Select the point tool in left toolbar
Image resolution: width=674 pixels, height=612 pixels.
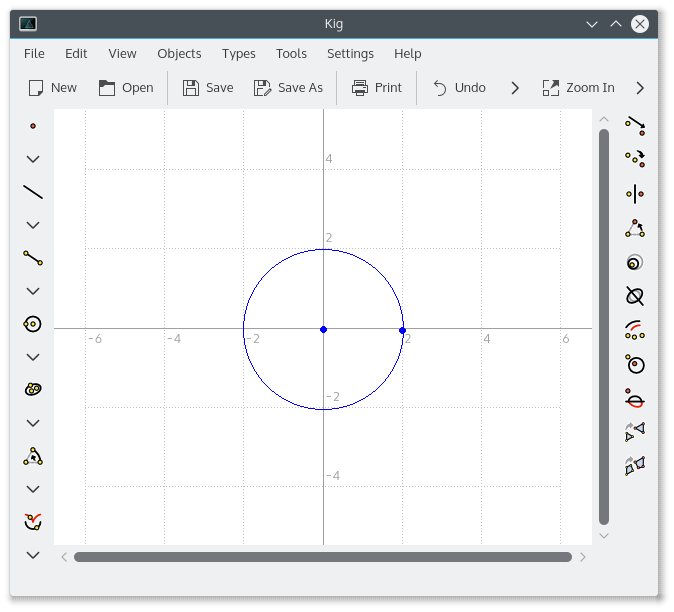pyautogui.click(x=33, y=126)
